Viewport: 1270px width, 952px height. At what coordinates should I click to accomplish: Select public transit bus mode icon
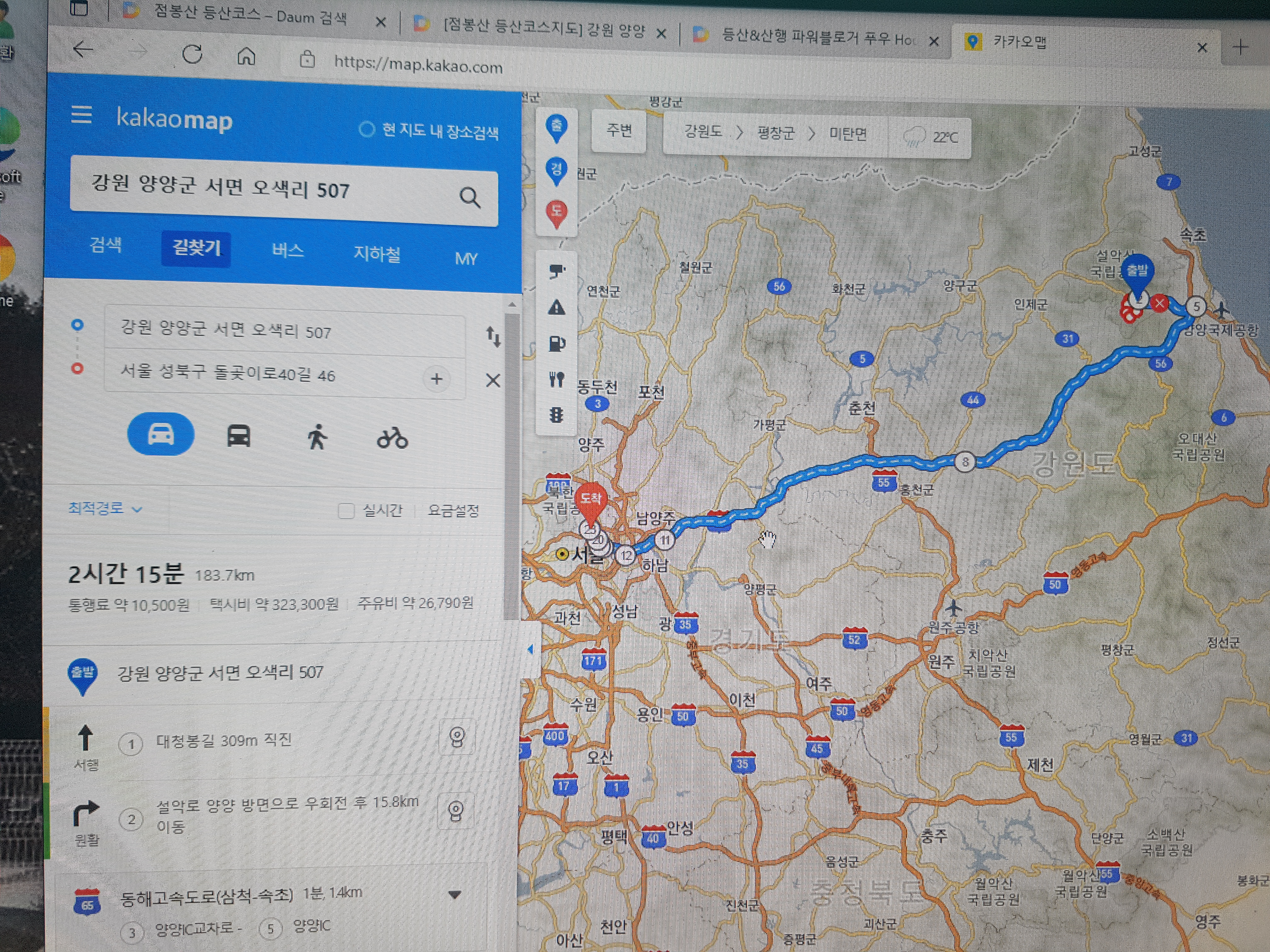click(239, 436)
